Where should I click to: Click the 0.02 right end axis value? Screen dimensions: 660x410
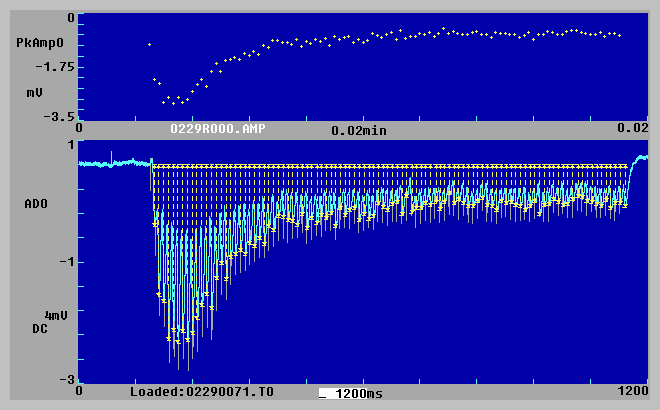[x=633, y=130]
